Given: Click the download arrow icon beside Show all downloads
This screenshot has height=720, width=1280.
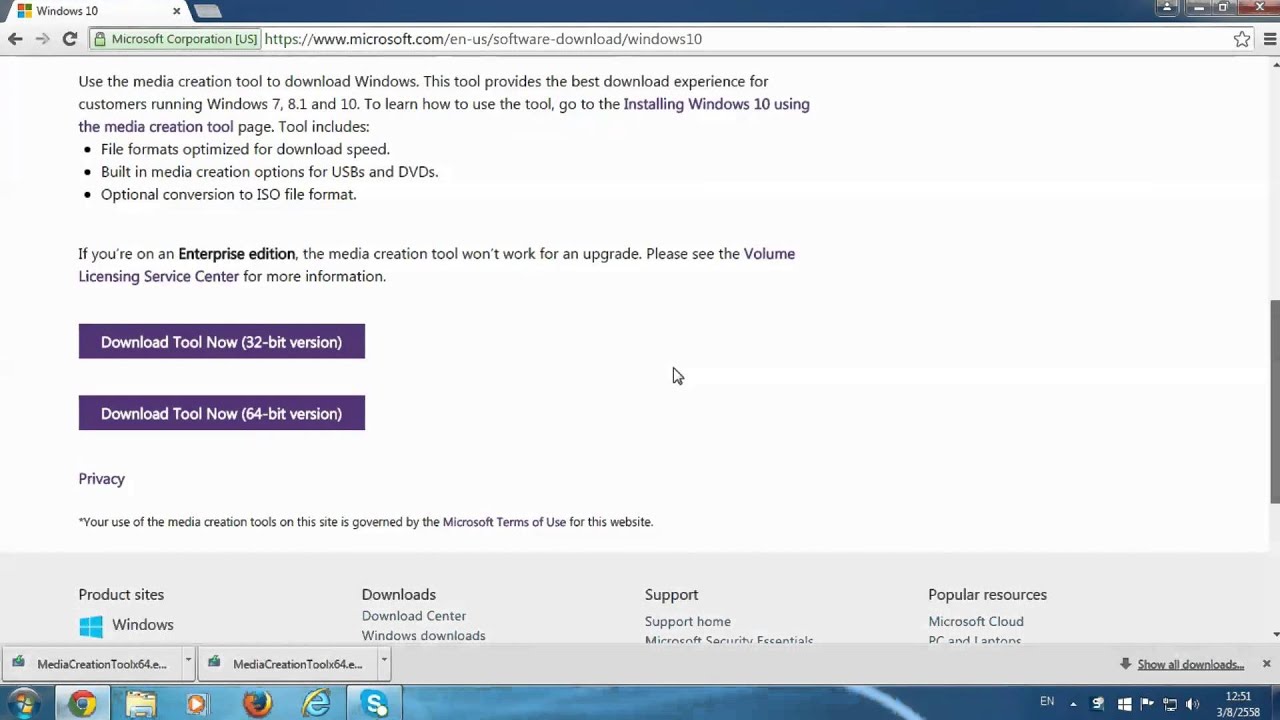Looking at the screenshot, I should [1125, 664].
